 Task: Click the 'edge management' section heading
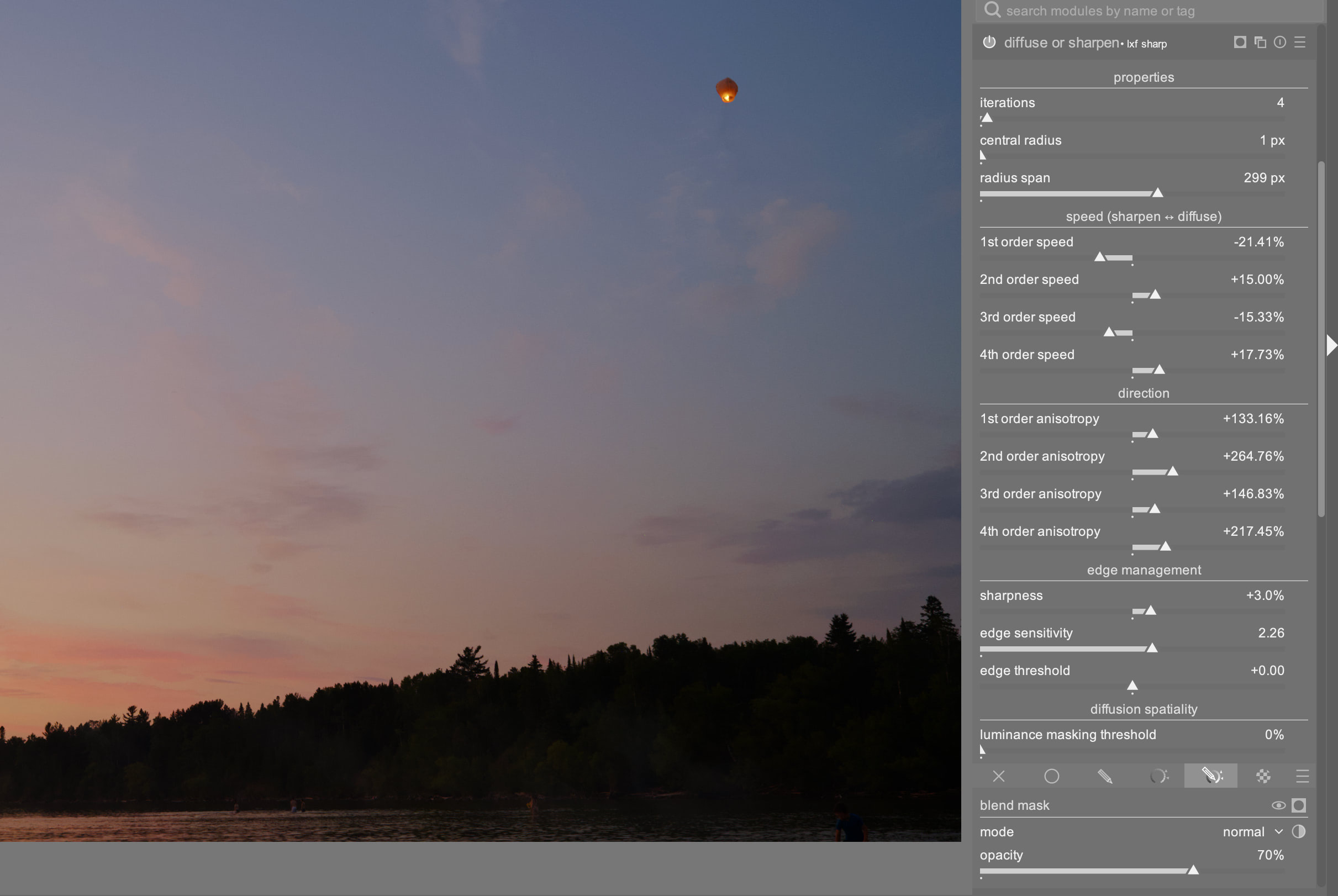click(1143, 570)
